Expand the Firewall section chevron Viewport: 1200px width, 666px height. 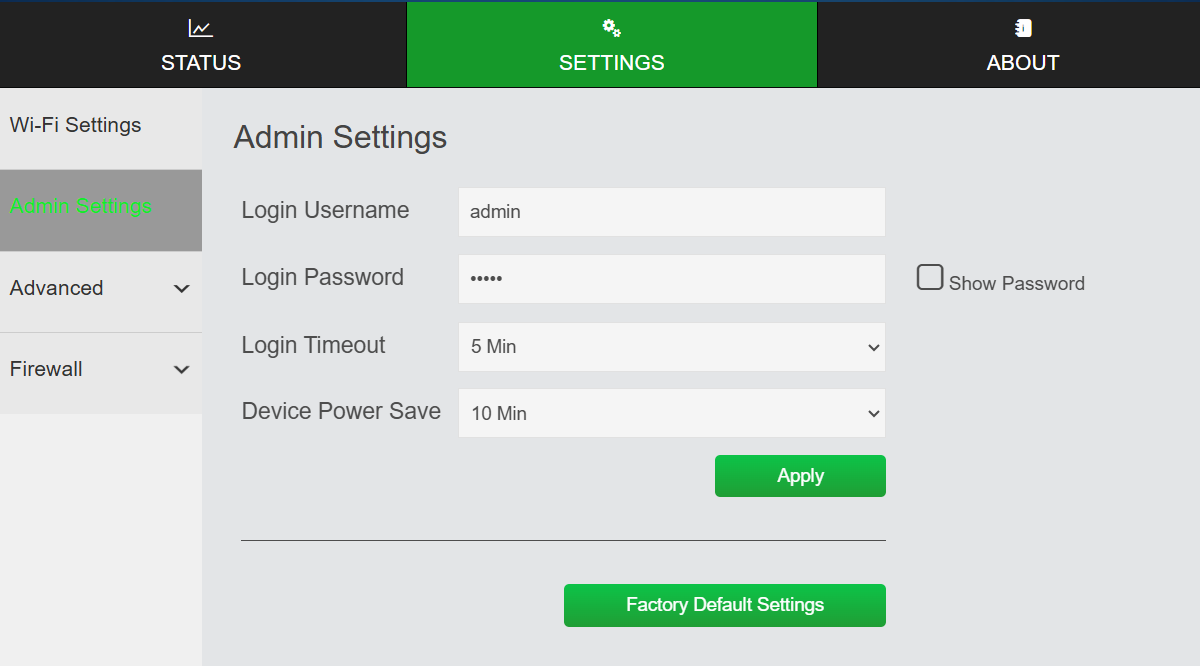181,370
